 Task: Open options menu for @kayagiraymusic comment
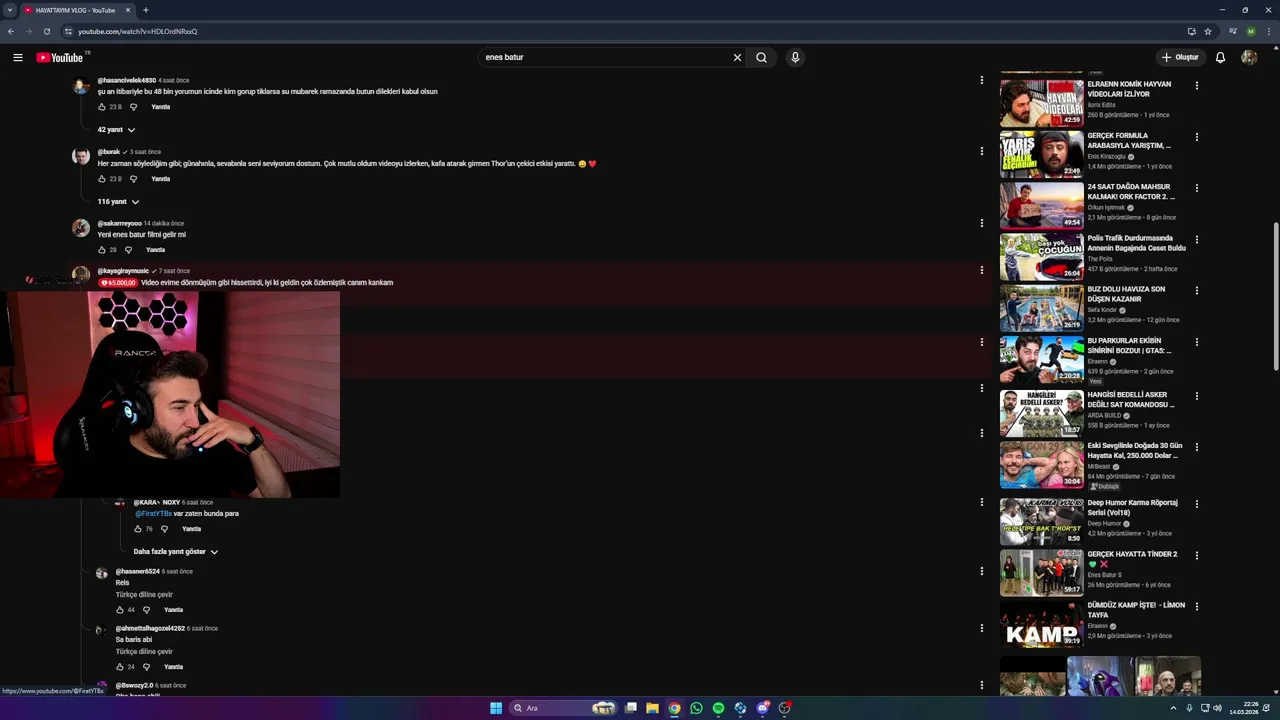coord(981,270)
